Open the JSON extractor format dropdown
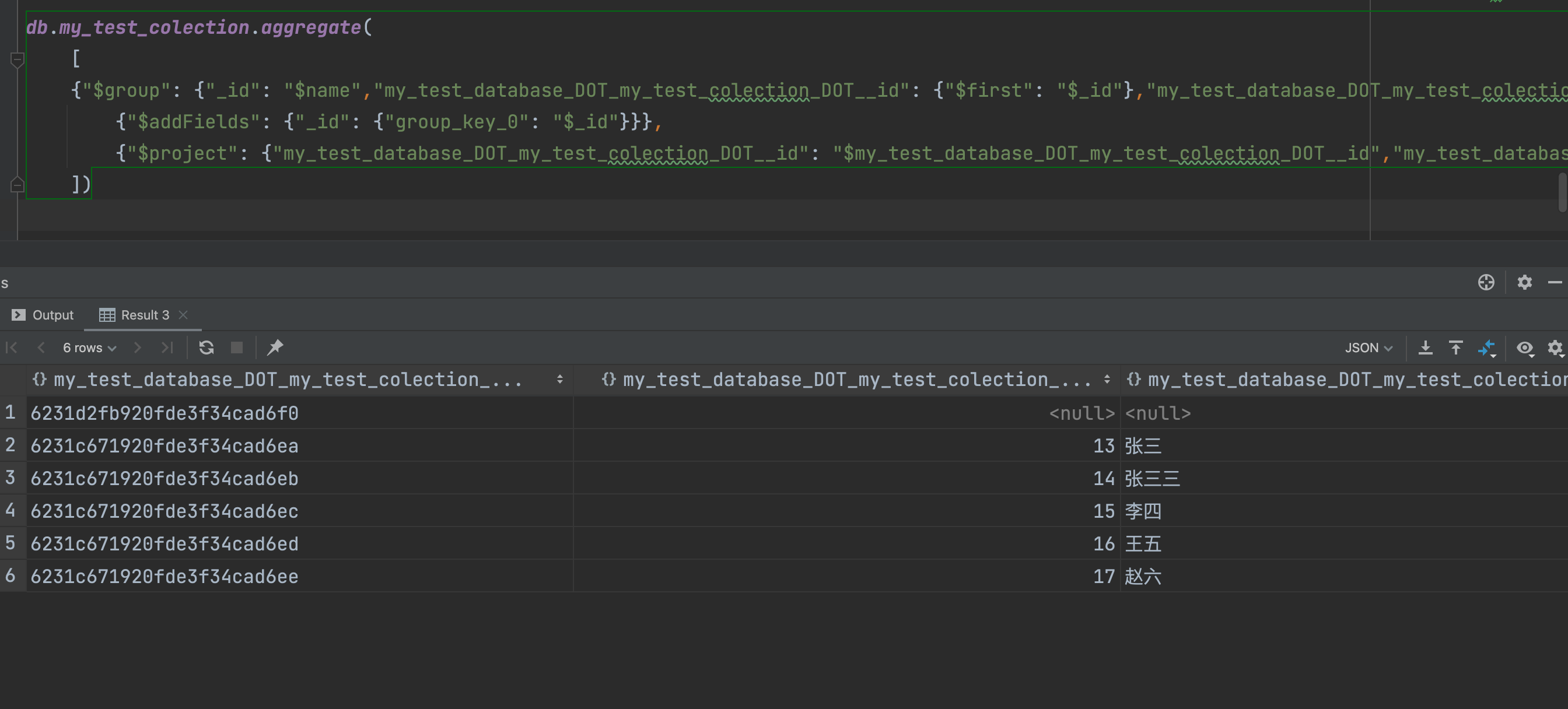This screenshot has height=709, width=1568. (1368, 348)
